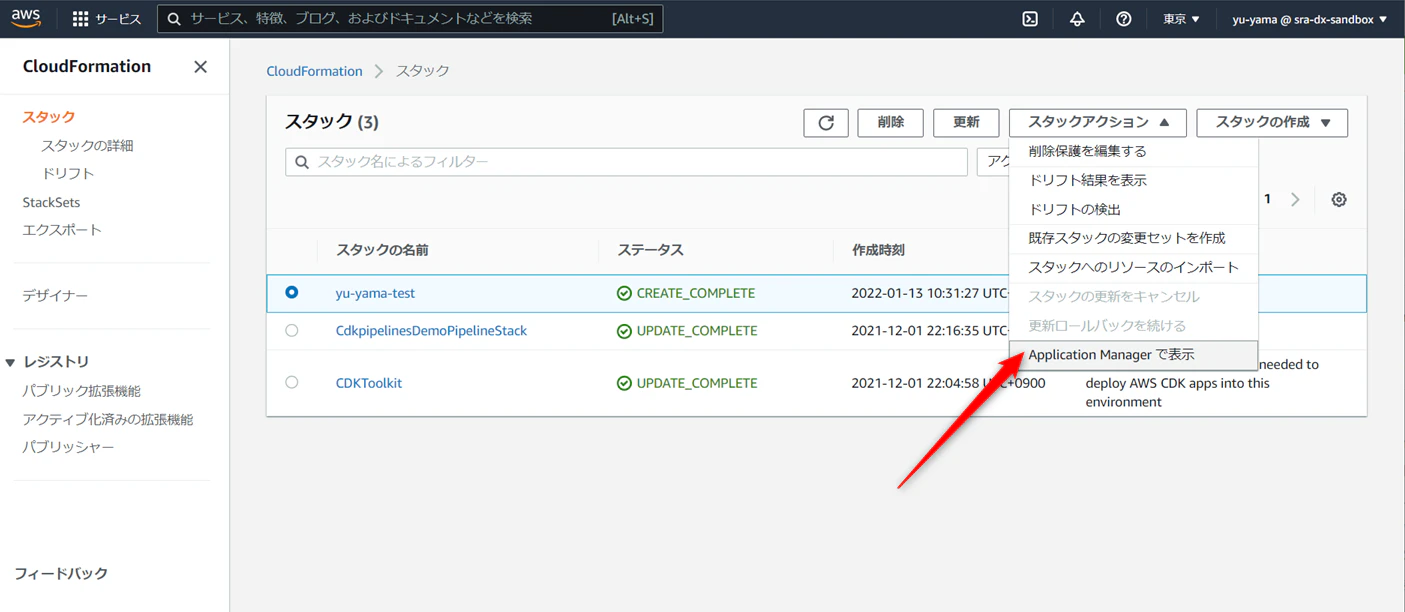Open yu-yama account menu dropdown
1405x612 pixels.
tap(1310, 19)
